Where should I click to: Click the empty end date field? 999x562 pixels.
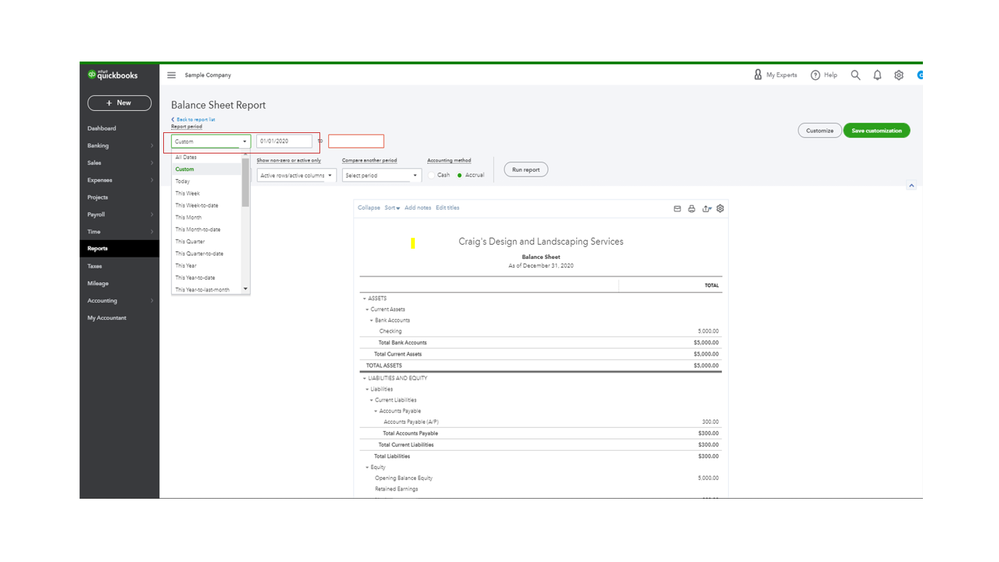(x=356, y=142)
